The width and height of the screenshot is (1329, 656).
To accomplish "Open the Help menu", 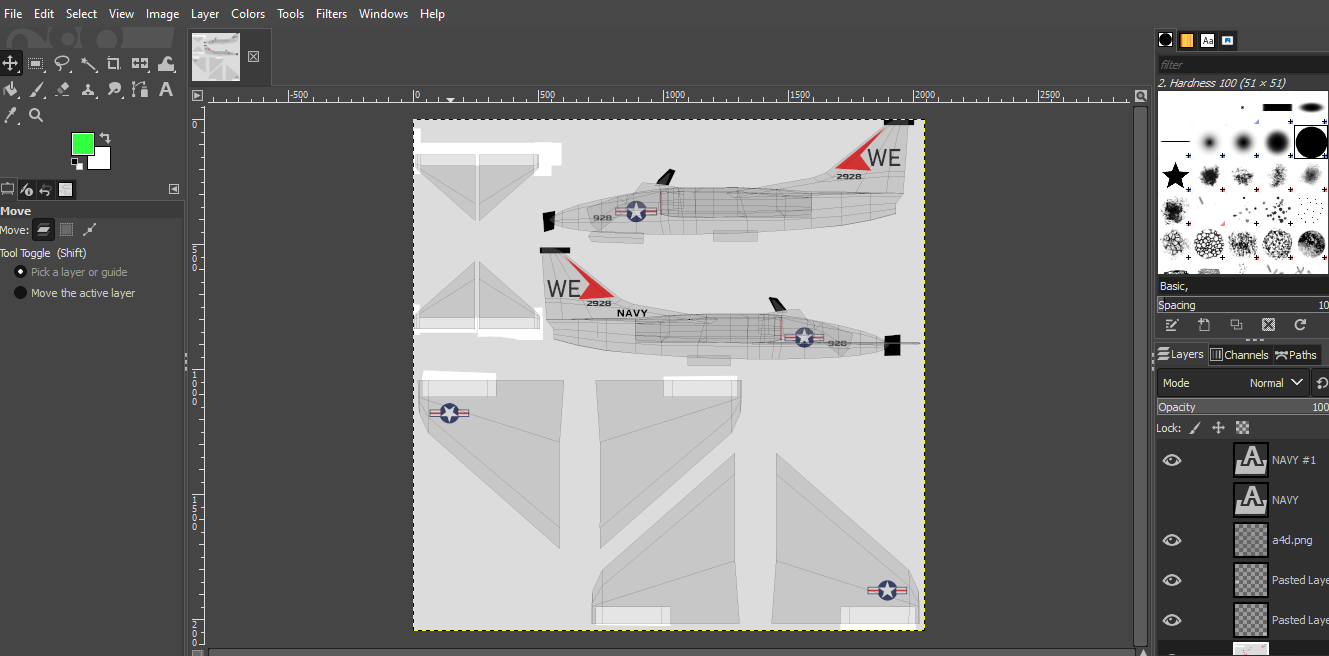I will [432, 14].
